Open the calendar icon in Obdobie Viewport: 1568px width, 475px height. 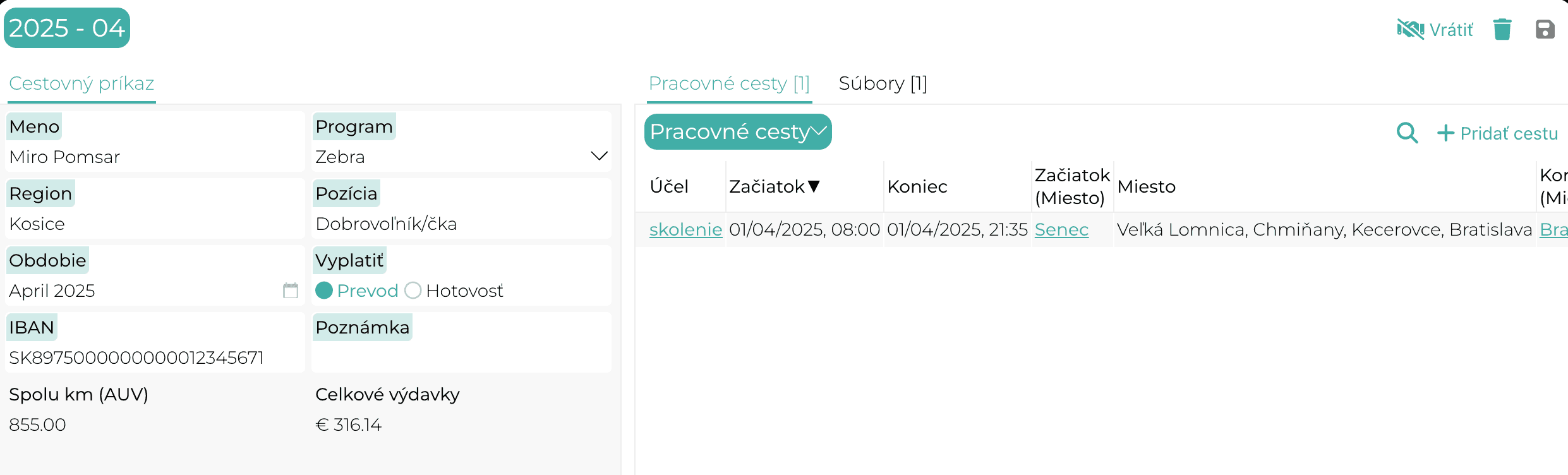point(291,291)
